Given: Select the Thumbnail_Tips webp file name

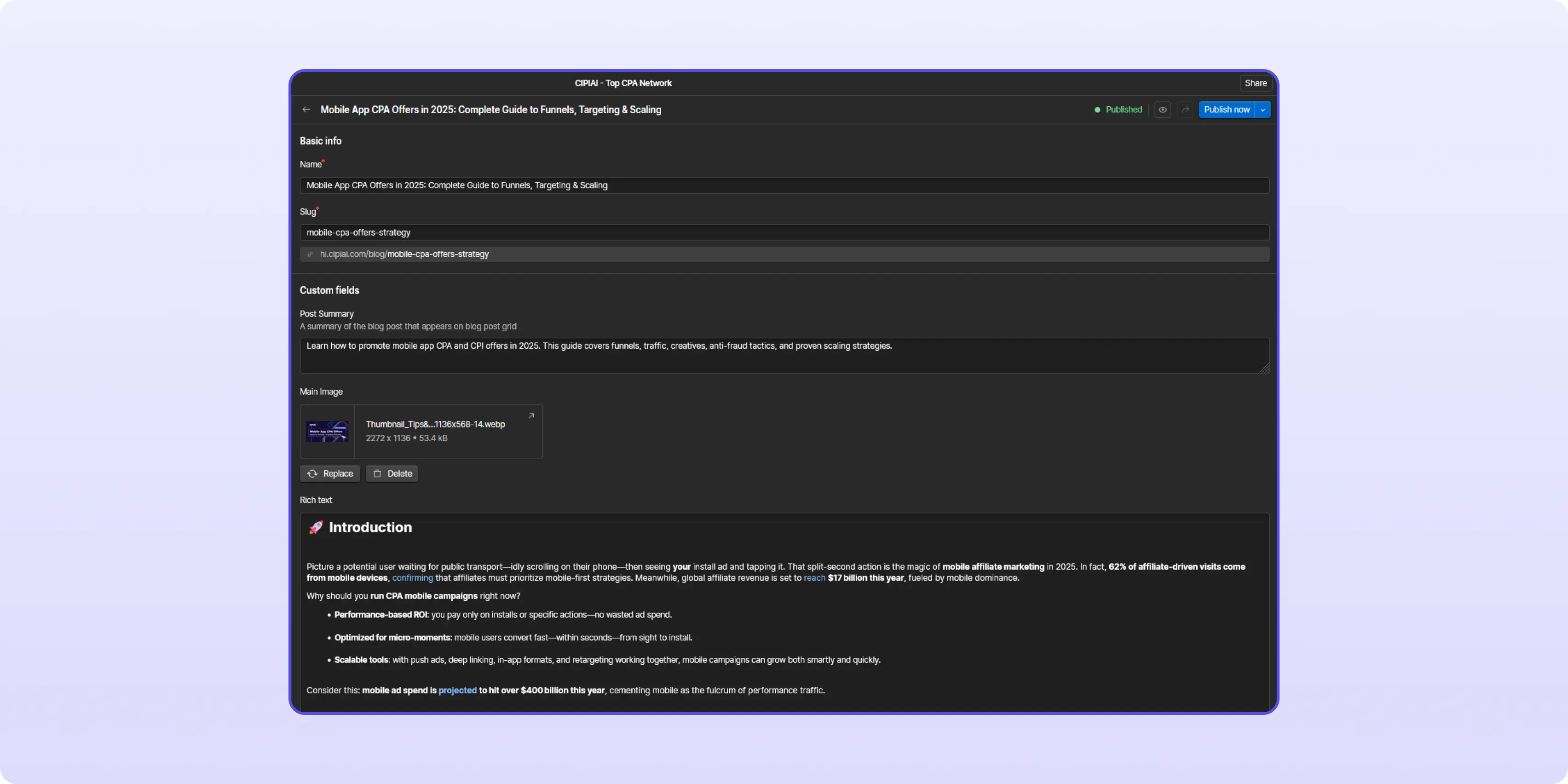Looking at the screenshot, I should click(x=435, y=424).
